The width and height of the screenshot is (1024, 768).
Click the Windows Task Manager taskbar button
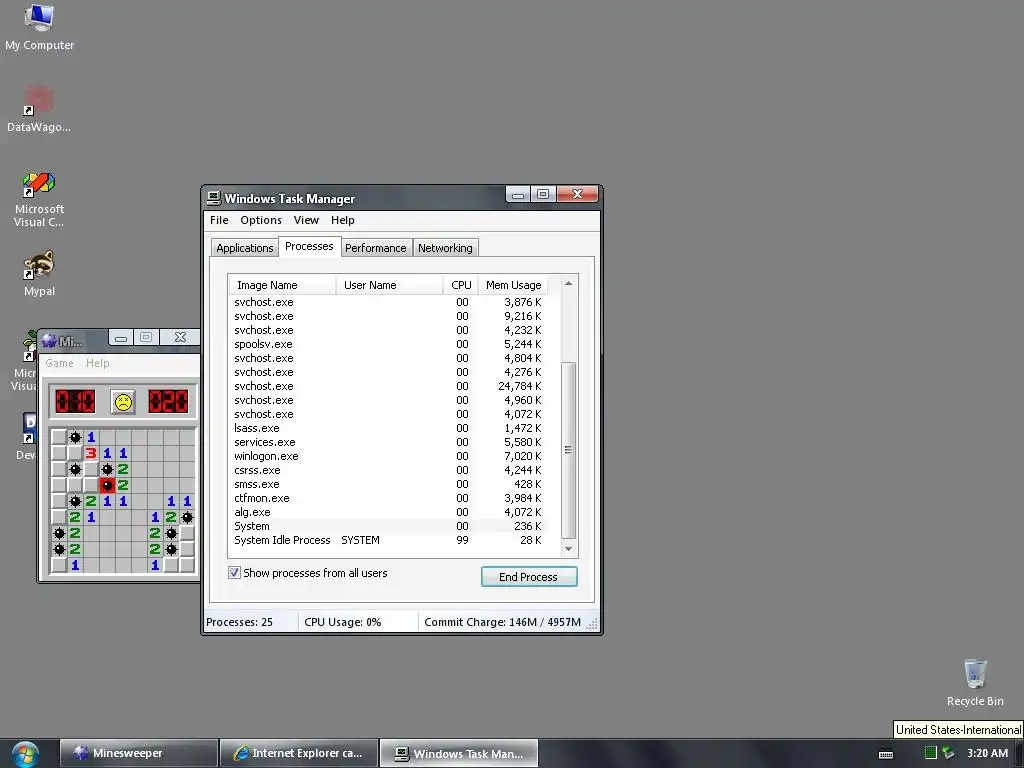point(459,754)
